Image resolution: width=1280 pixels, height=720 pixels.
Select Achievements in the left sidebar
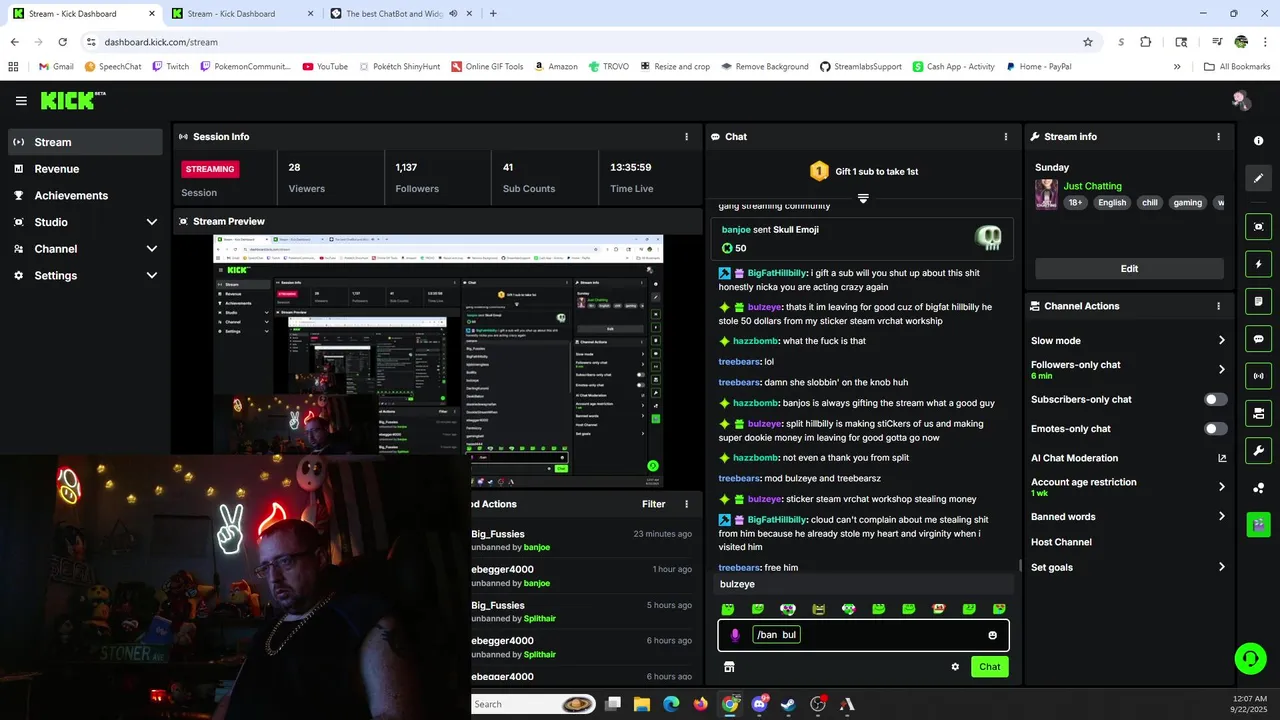85,195
